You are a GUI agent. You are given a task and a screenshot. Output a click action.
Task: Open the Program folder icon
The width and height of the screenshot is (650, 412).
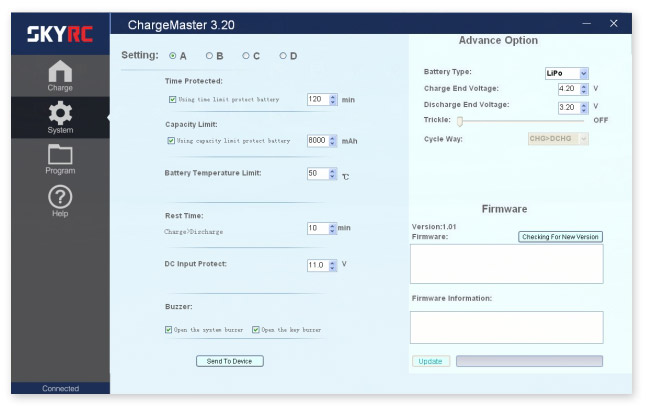pos(60,159)
